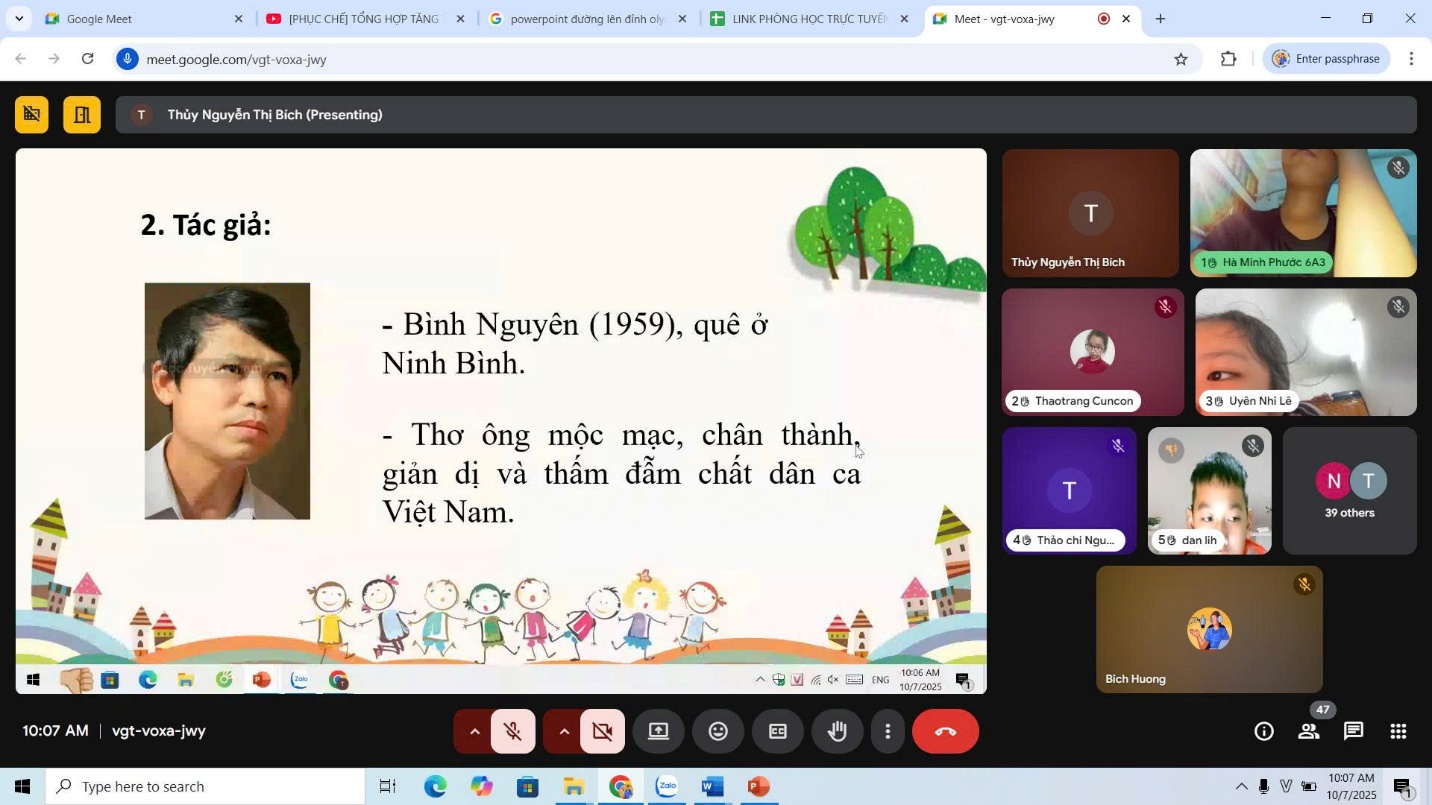Image resolution: width=1432 pixels, height=805 pixels.
Task: Open meeting details info icon
Action: 1264,731
